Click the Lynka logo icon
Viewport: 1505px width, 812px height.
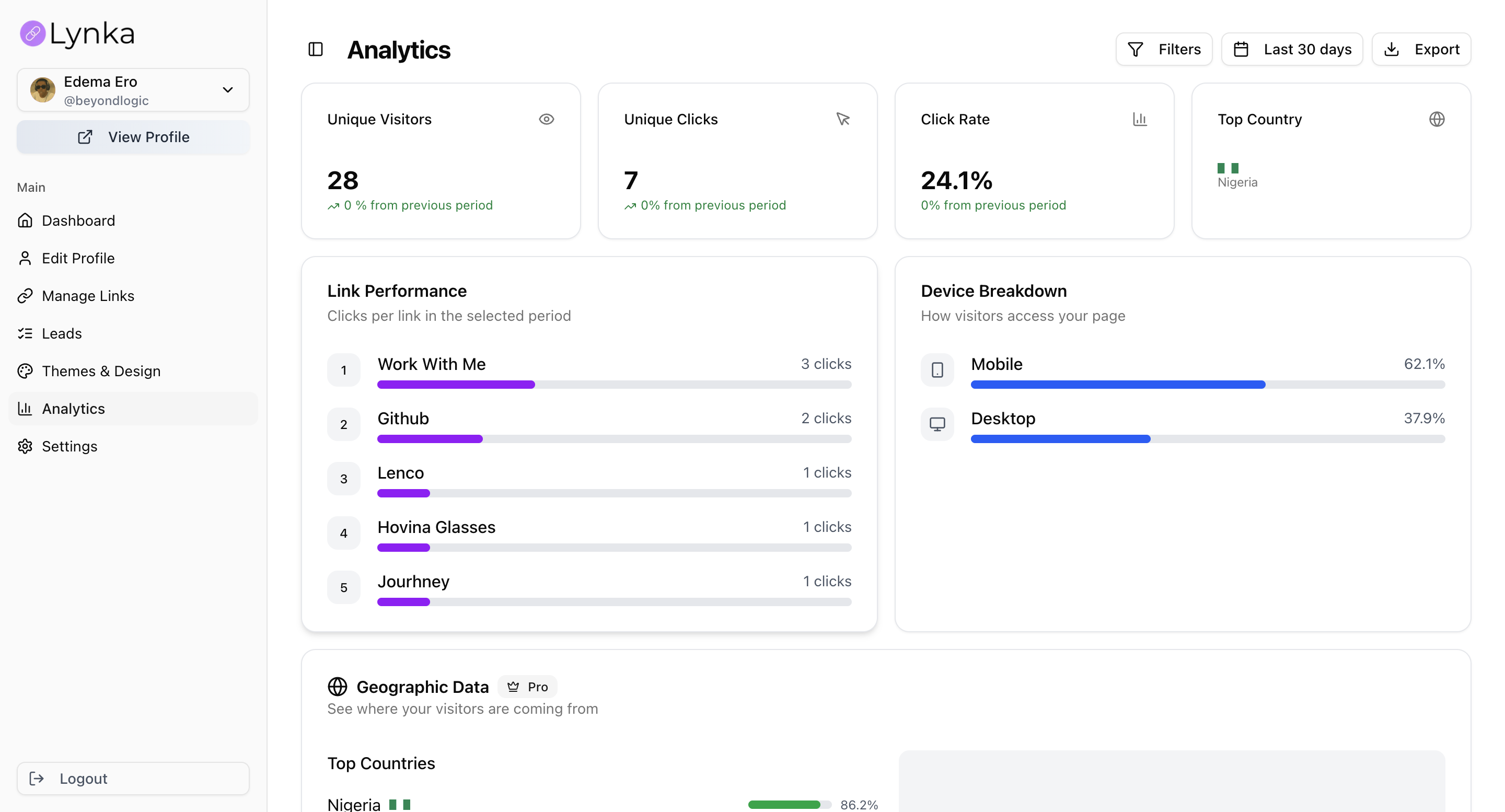[x=33, y=33]
